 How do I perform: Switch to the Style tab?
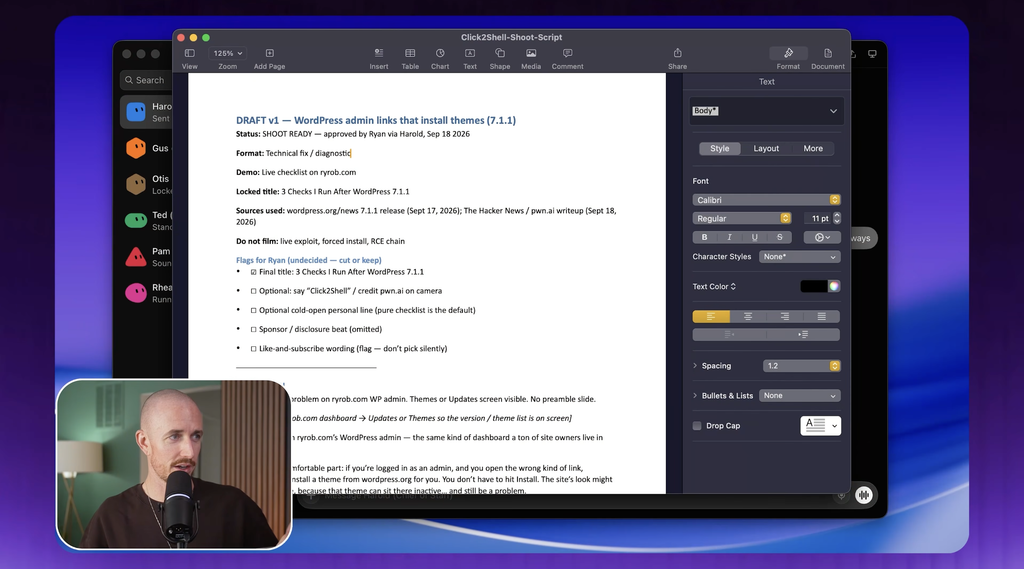pos(720,148)
